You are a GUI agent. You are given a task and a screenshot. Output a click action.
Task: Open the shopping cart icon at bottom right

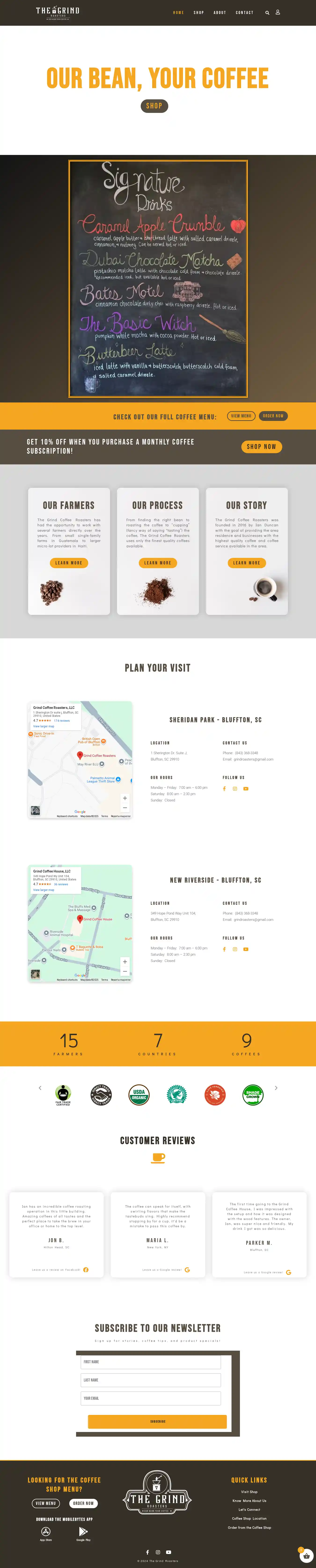(306, 1555)
